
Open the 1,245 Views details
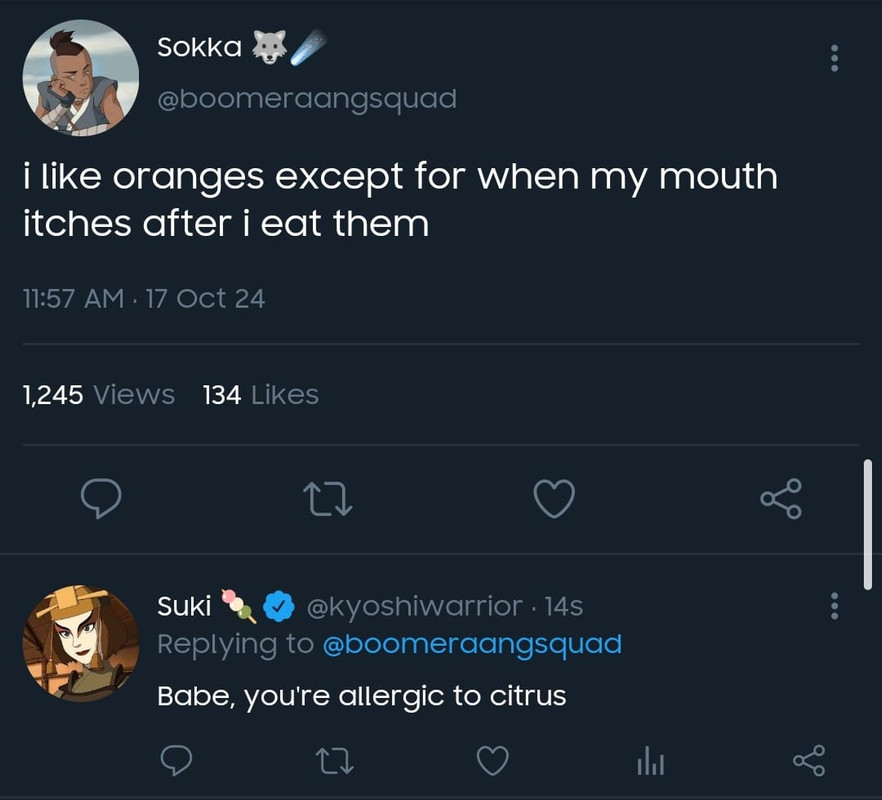[x=98, y=395]
